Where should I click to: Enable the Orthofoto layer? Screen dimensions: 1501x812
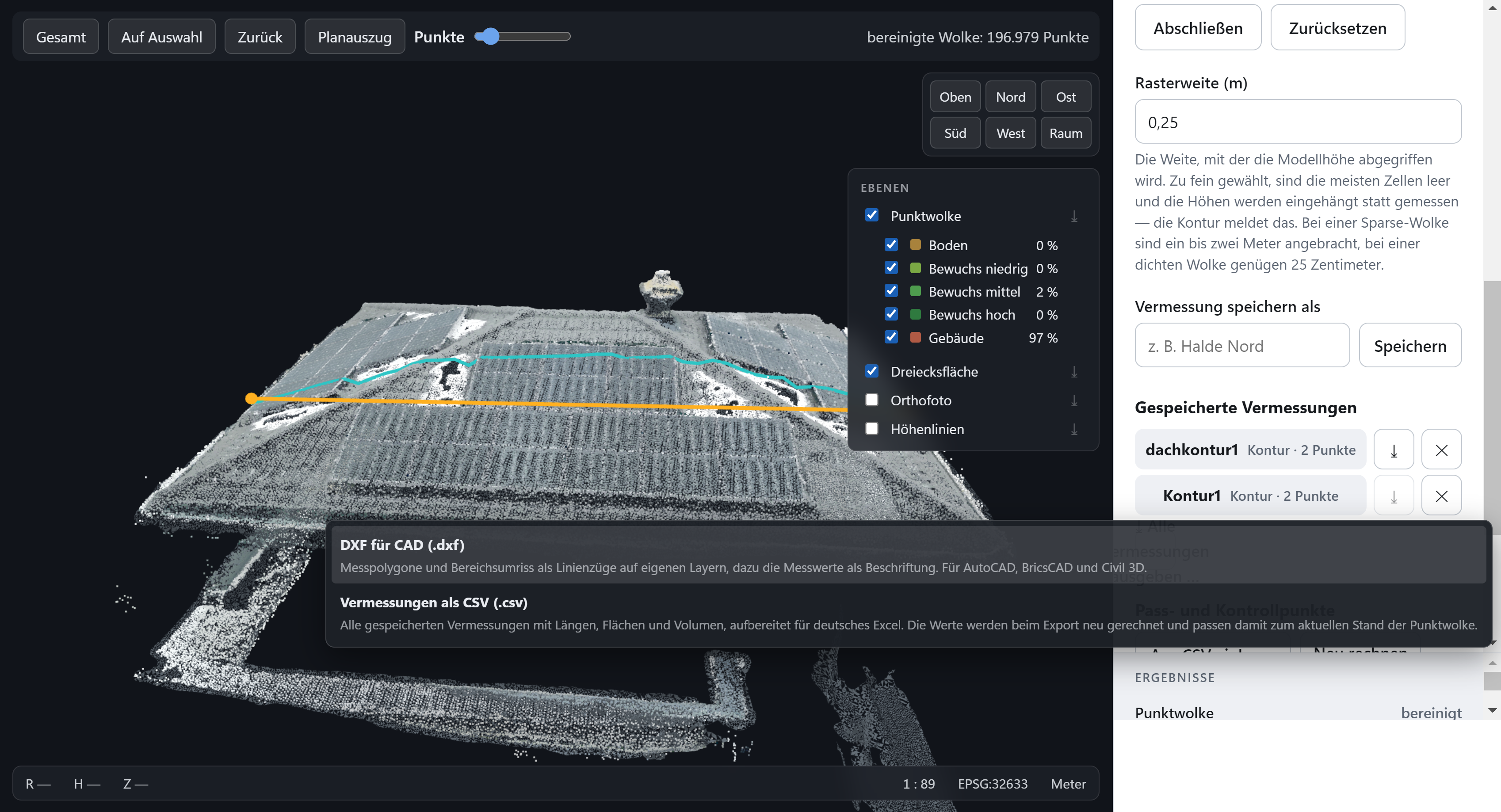(872, 400)
